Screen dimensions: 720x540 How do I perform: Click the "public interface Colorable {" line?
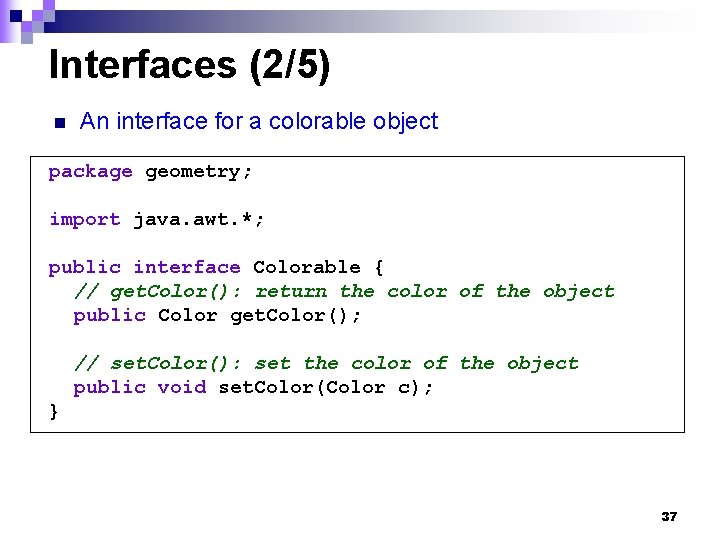click(215, 267)
